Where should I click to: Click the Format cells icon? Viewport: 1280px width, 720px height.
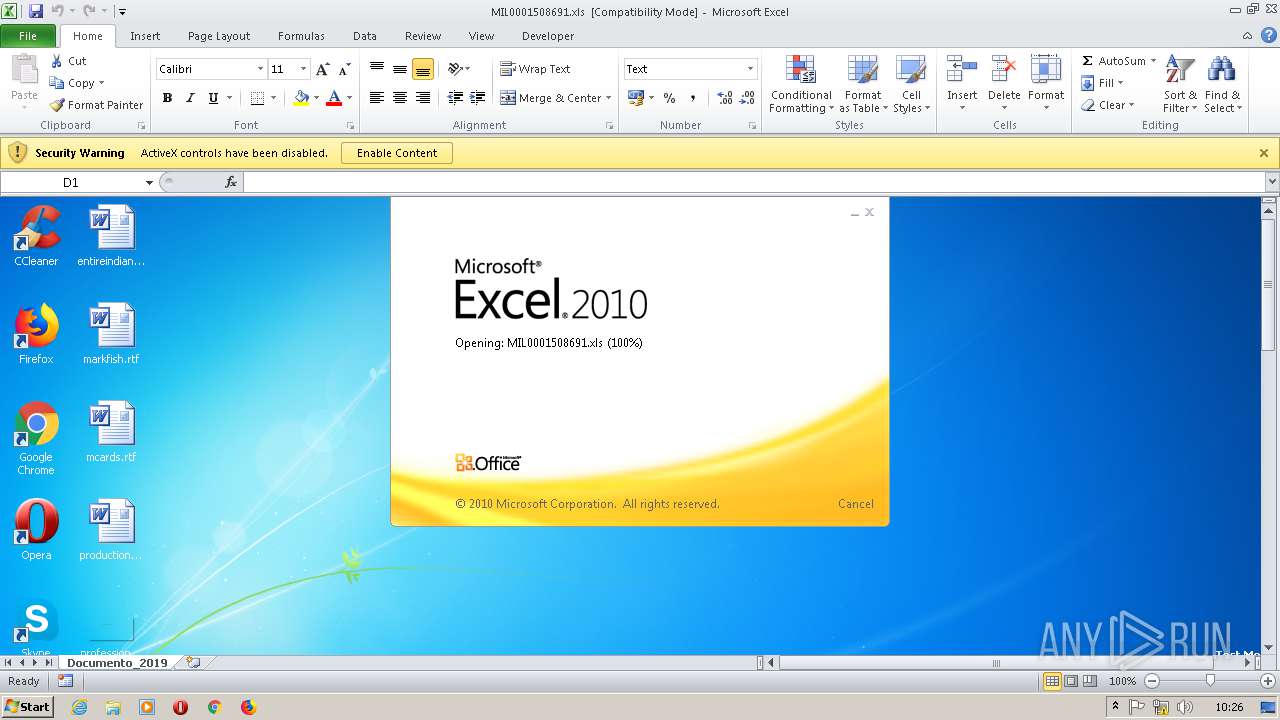tap(1046, 69)
